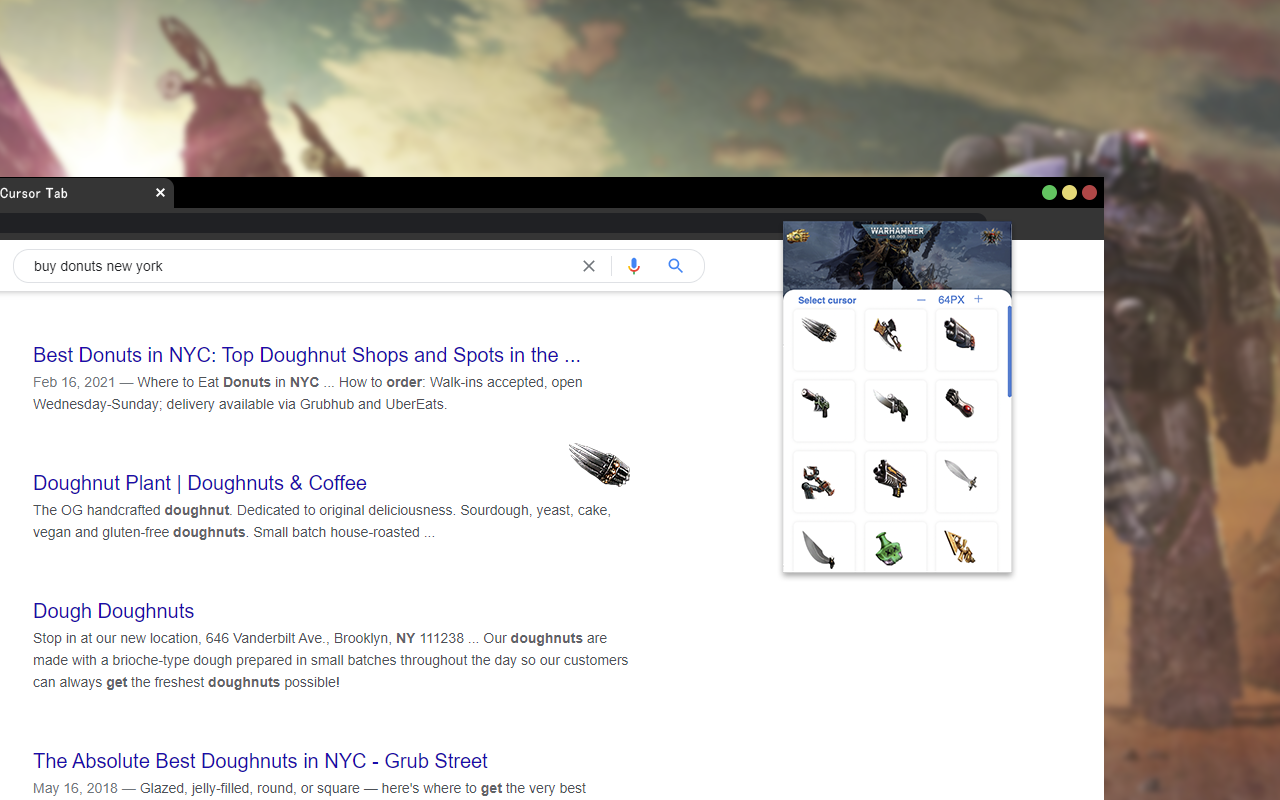Viewport: 1280px width, 800px height.
Task: Open the Doughnut Plant search result
Action: pyautogui.click(x=199, y=483)
